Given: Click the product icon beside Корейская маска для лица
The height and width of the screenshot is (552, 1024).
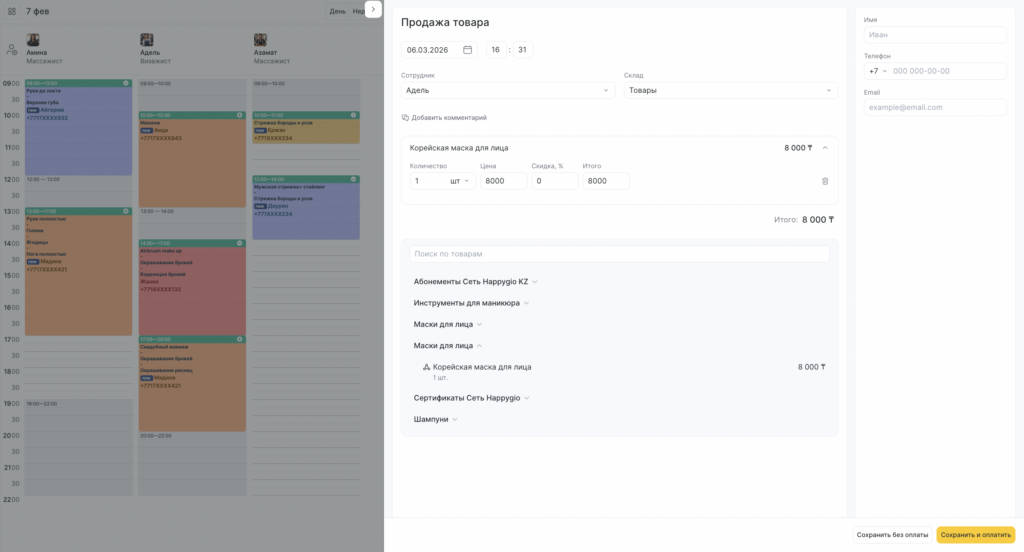Looking at the screenshot, I should click(426, 367).
